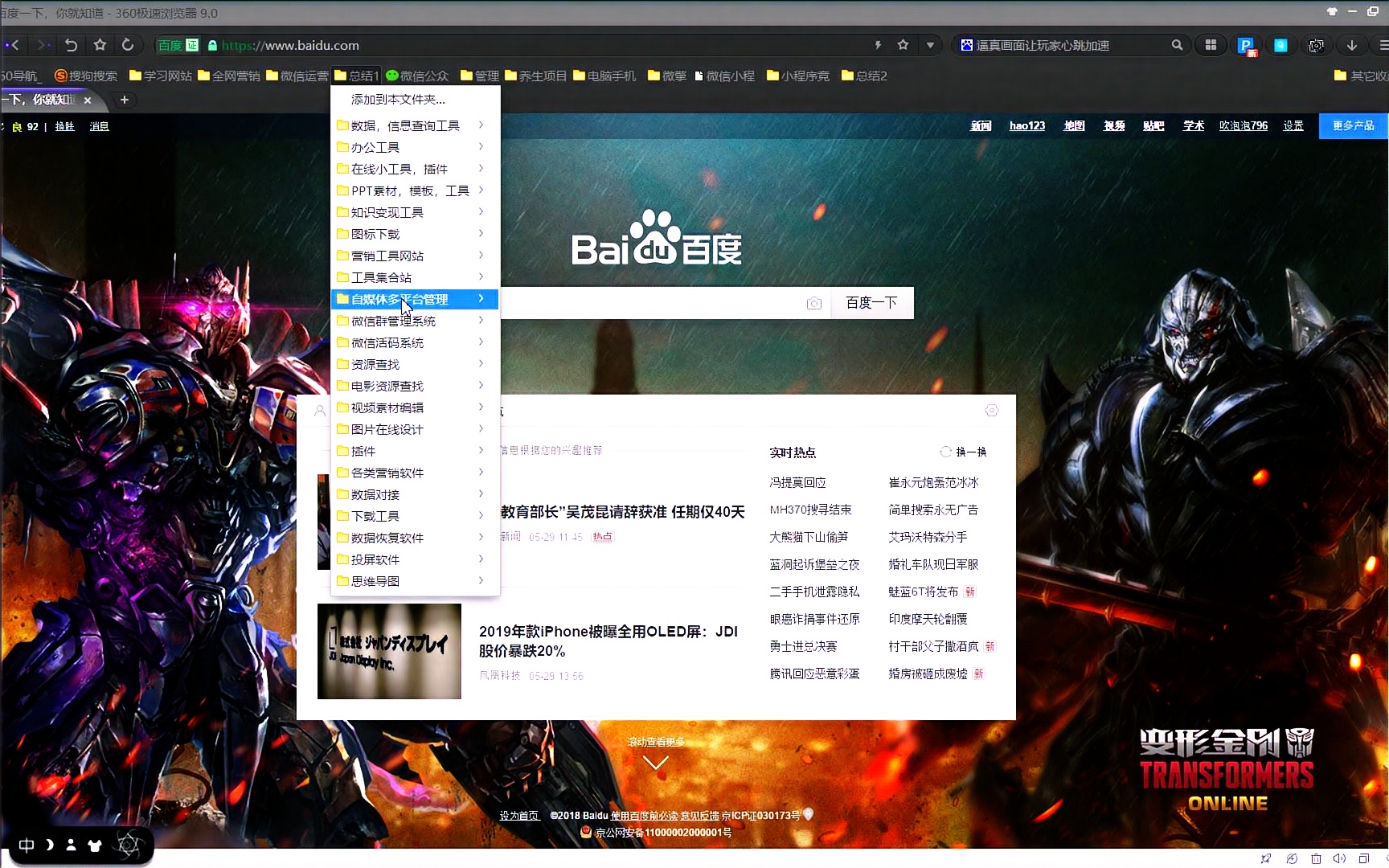Viewport: 1389px width, 868px height.
Task: Click the undo/restore closed page icon
Action: [x=71, y=45]
